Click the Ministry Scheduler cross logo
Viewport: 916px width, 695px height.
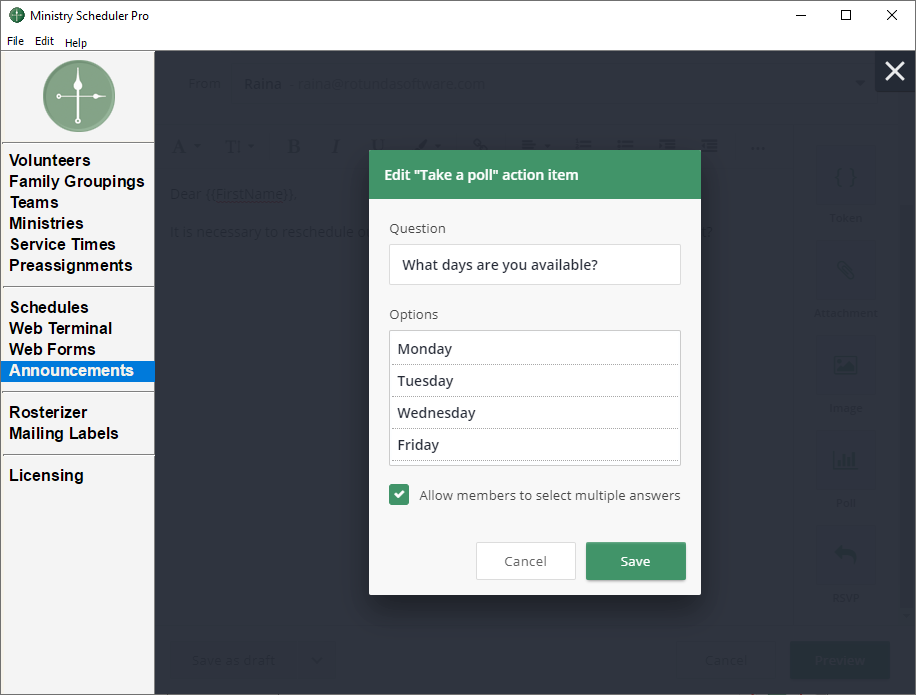click(78, 96)
